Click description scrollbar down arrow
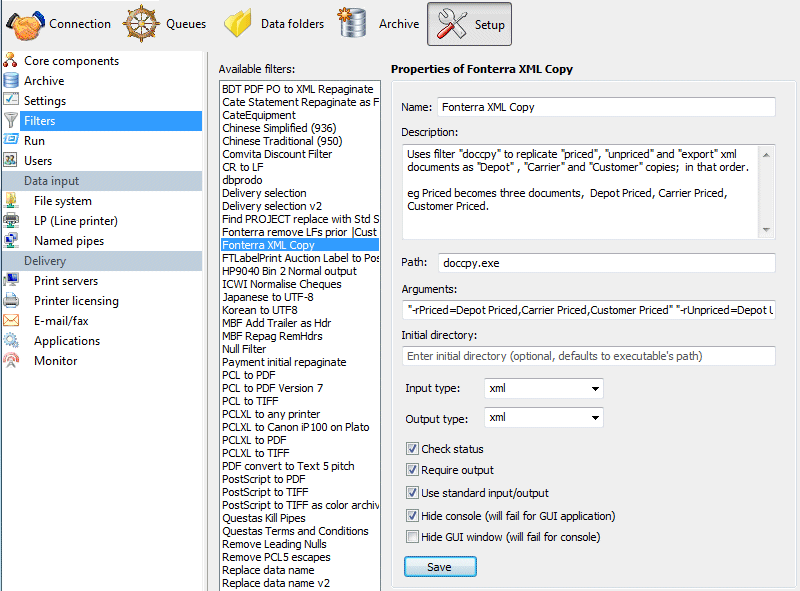The image size is (800, 591). point(766,230)
